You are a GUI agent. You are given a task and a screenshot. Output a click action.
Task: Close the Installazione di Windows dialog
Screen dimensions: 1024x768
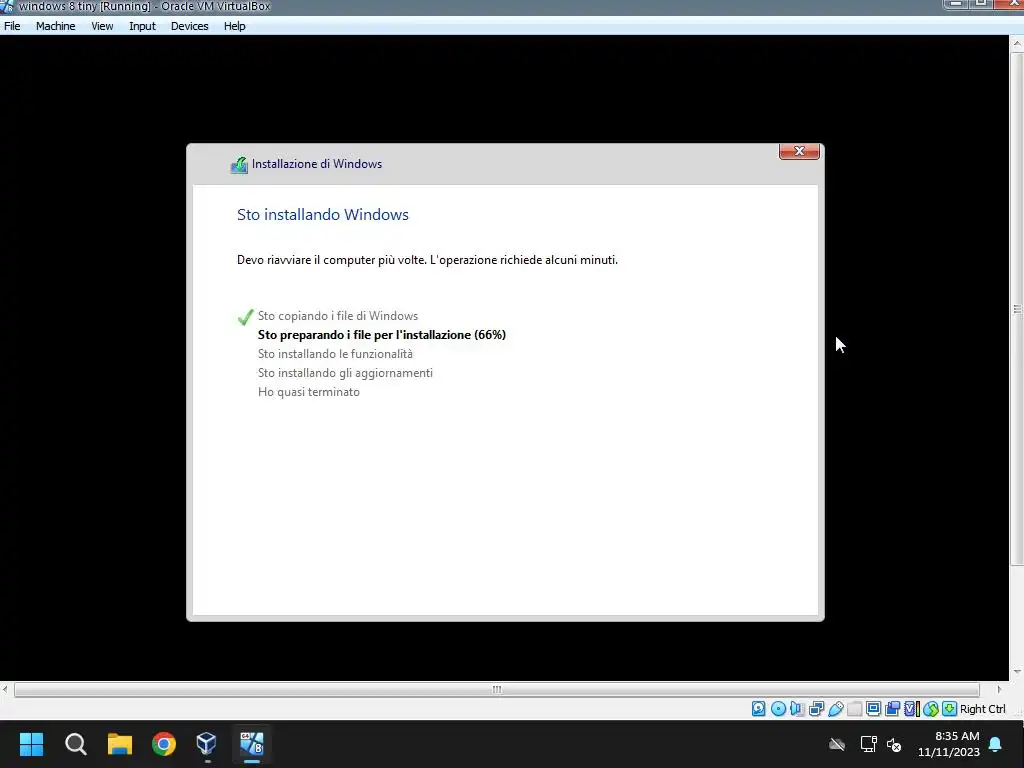(x=799, y=151)
